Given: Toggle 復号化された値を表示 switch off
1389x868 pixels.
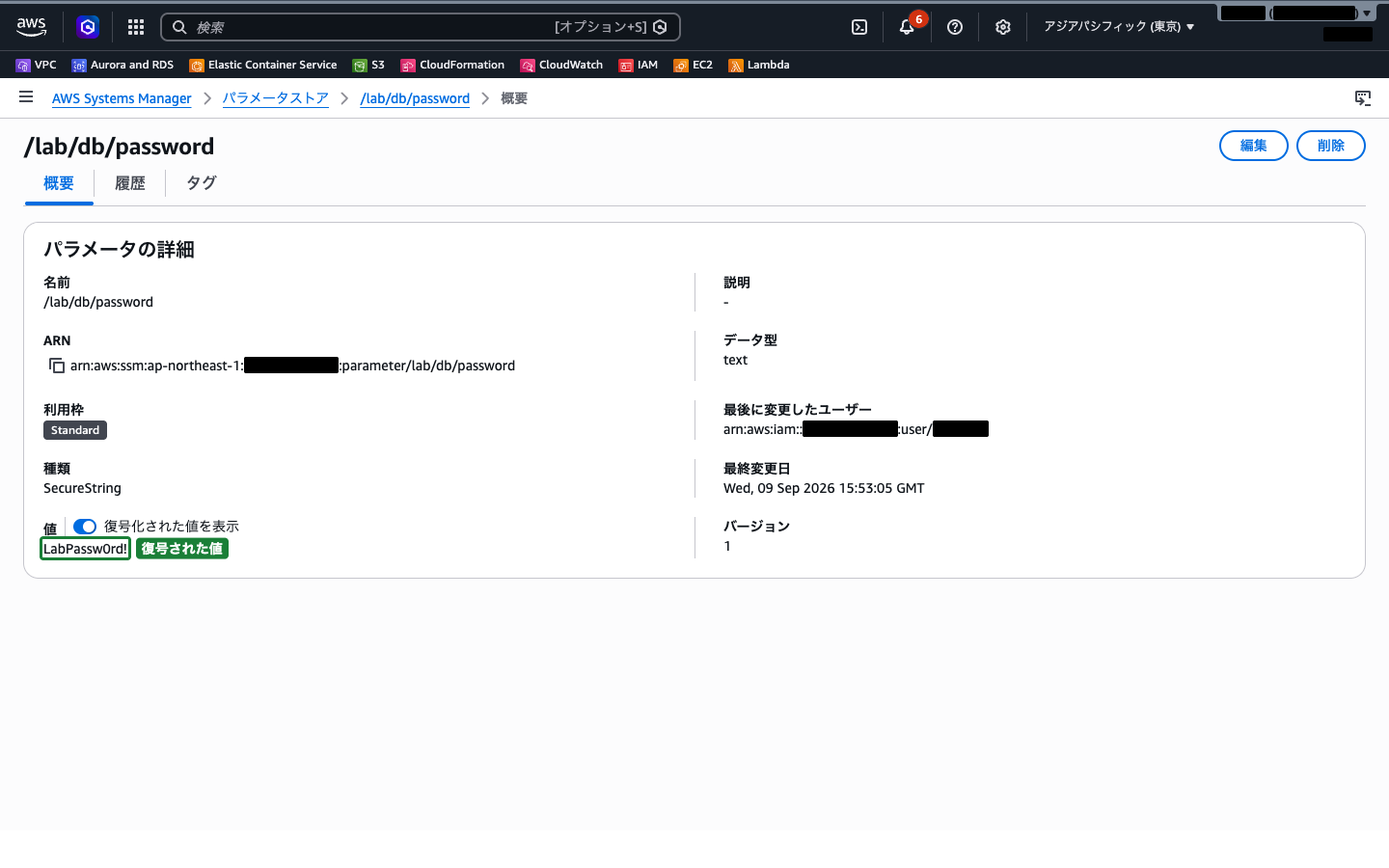Looking at the screenshot, I should (85, 527).
